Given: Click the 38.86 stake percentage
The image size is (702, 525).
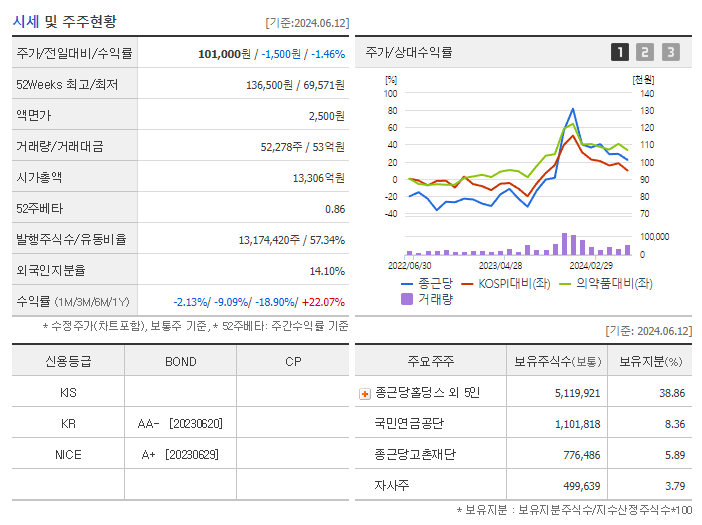Looking at the screenshot, I should tap(672, 393).
